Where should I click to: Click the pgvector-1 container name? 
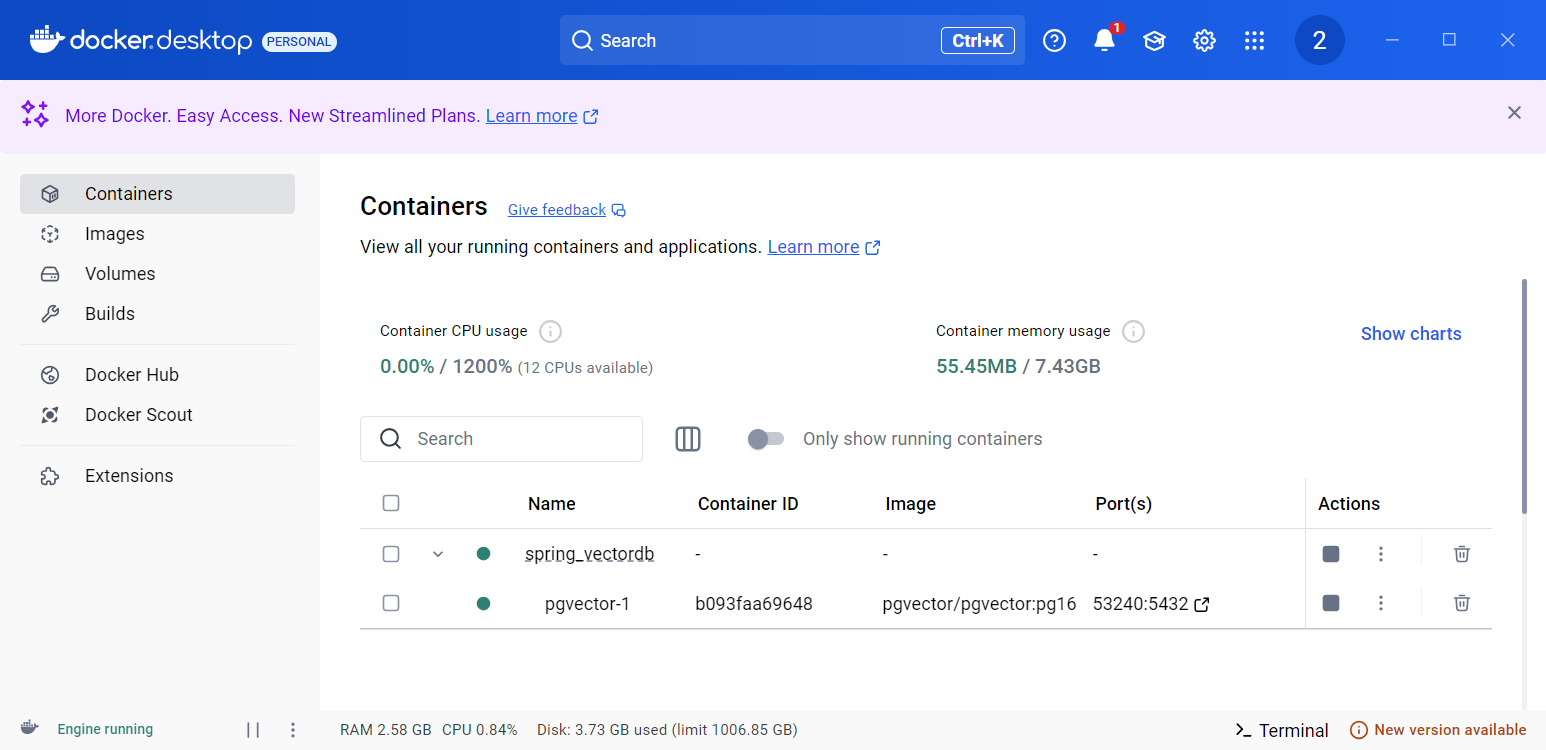click(x=587, y=604)
